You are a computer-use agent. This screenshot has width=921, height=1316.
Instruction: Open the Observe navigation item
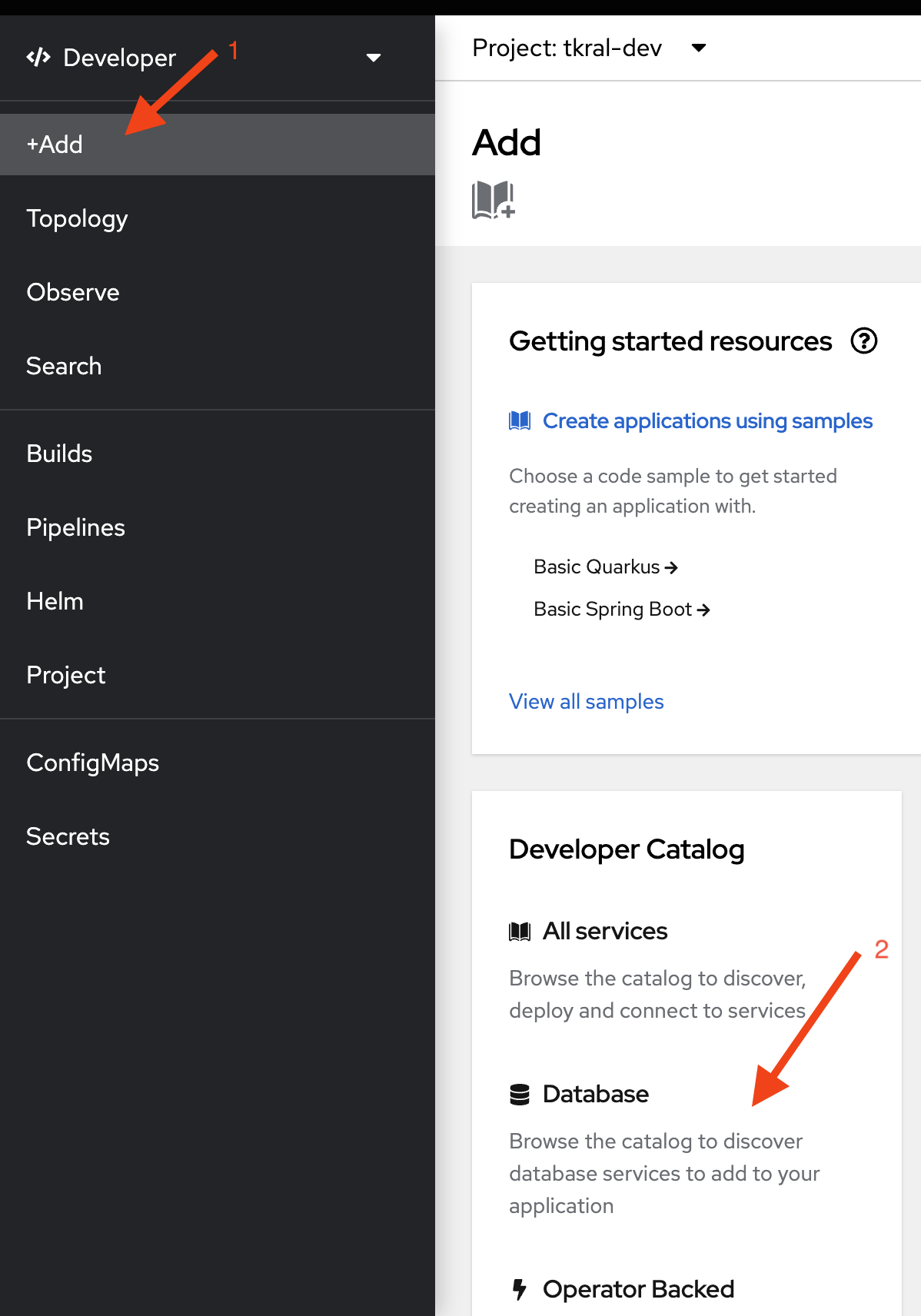[x=73, y=293]
